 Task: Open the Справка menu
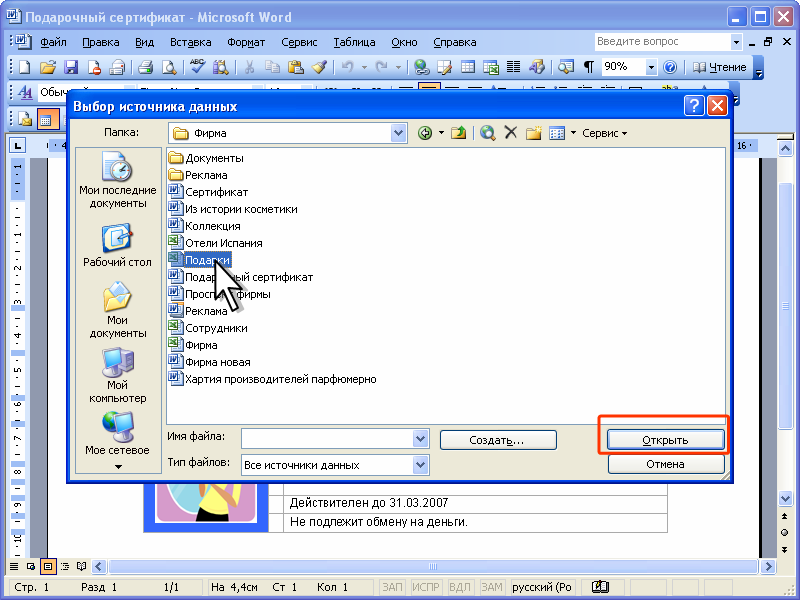pos(455,42)
